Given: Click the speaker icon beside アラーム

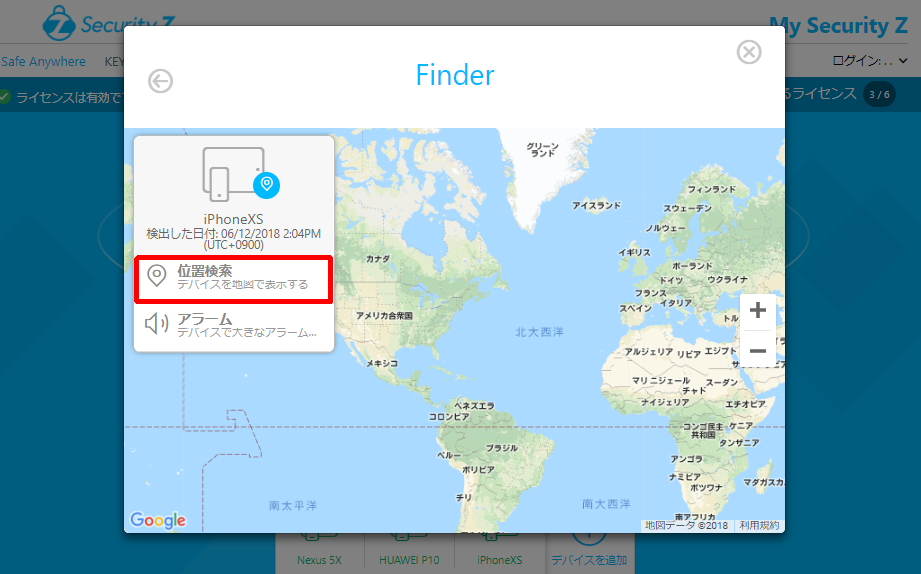Looking at the screenshot, I should (x=156, y=324).
